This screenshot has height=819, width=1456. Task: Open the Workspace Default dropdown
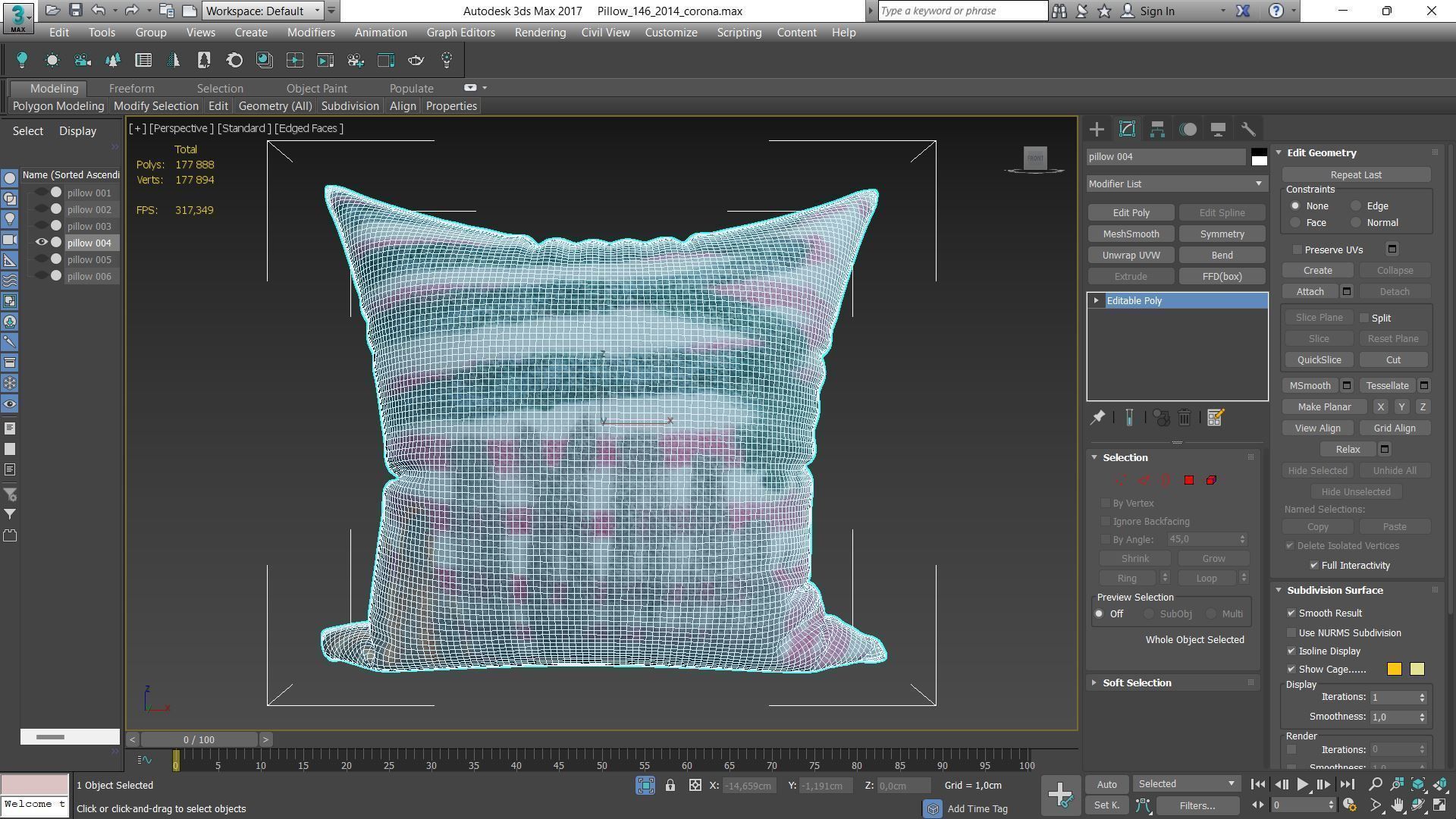click(263, 11)
